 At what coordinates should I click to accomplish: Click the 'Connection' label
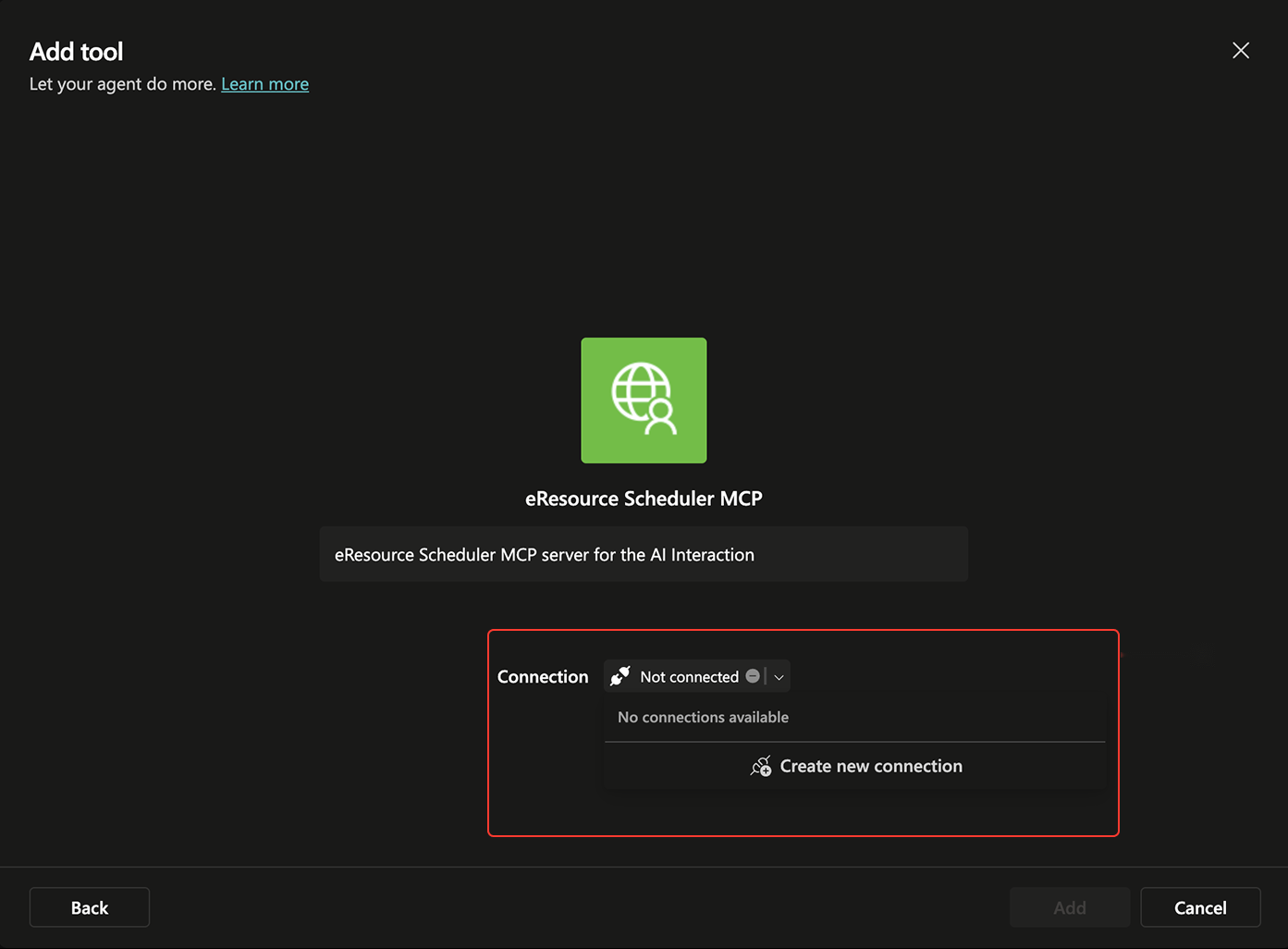tap(543, 676)
